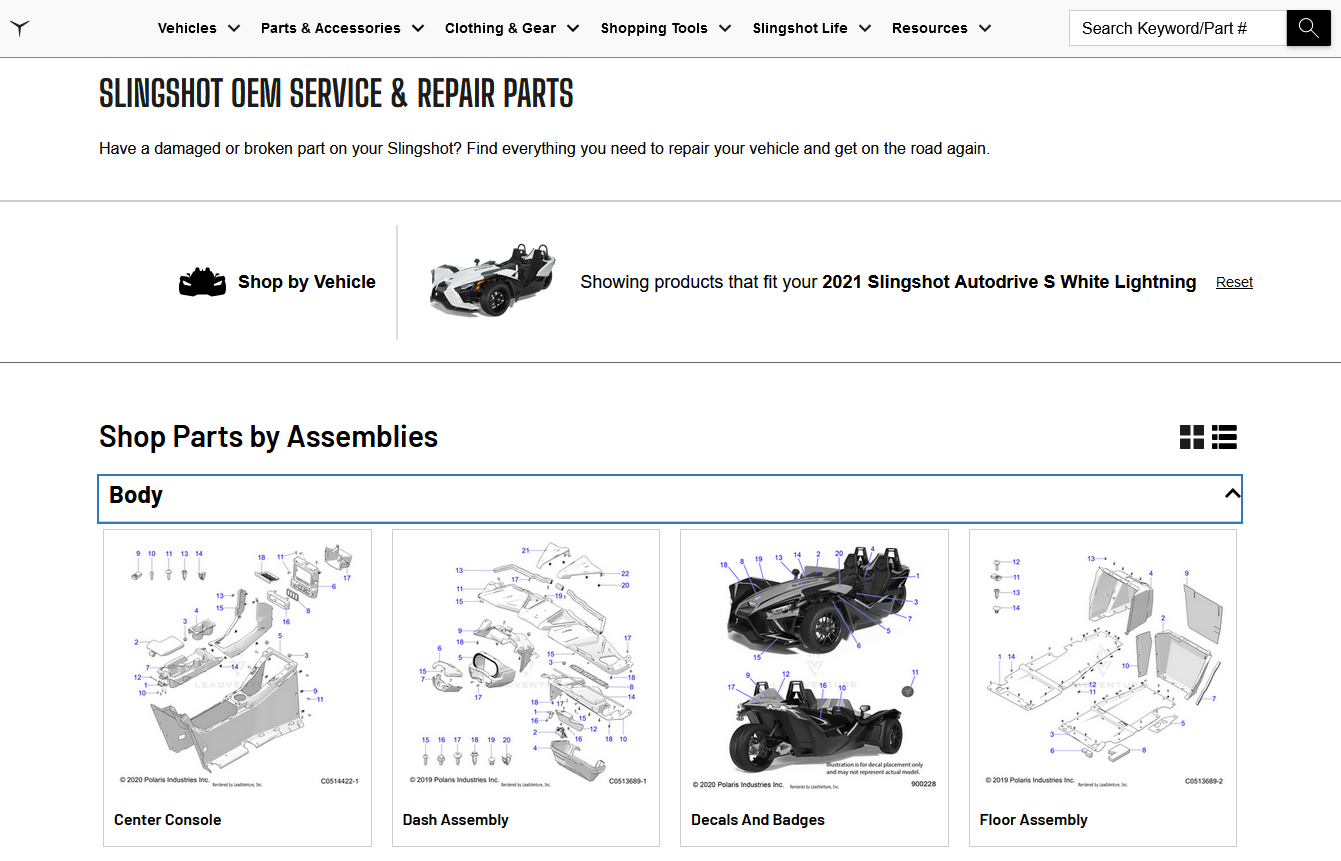Open the Floor Assembly diagram

[x=1102, y=665]
